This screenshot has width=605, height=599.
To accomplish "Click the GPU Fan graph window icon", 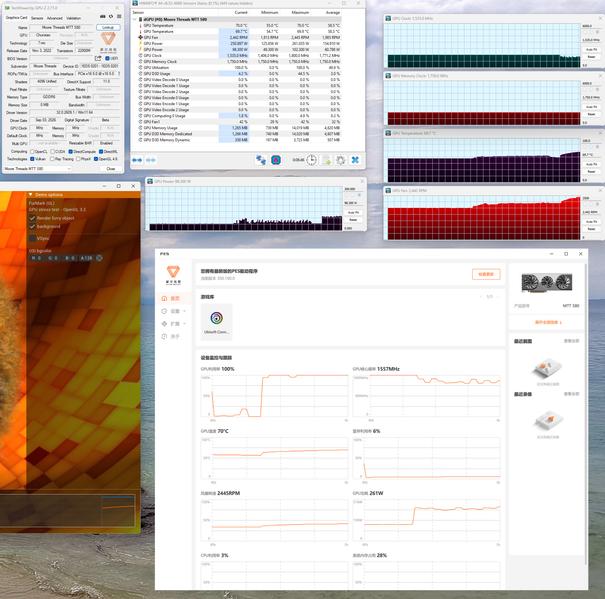I will [388, 191].
